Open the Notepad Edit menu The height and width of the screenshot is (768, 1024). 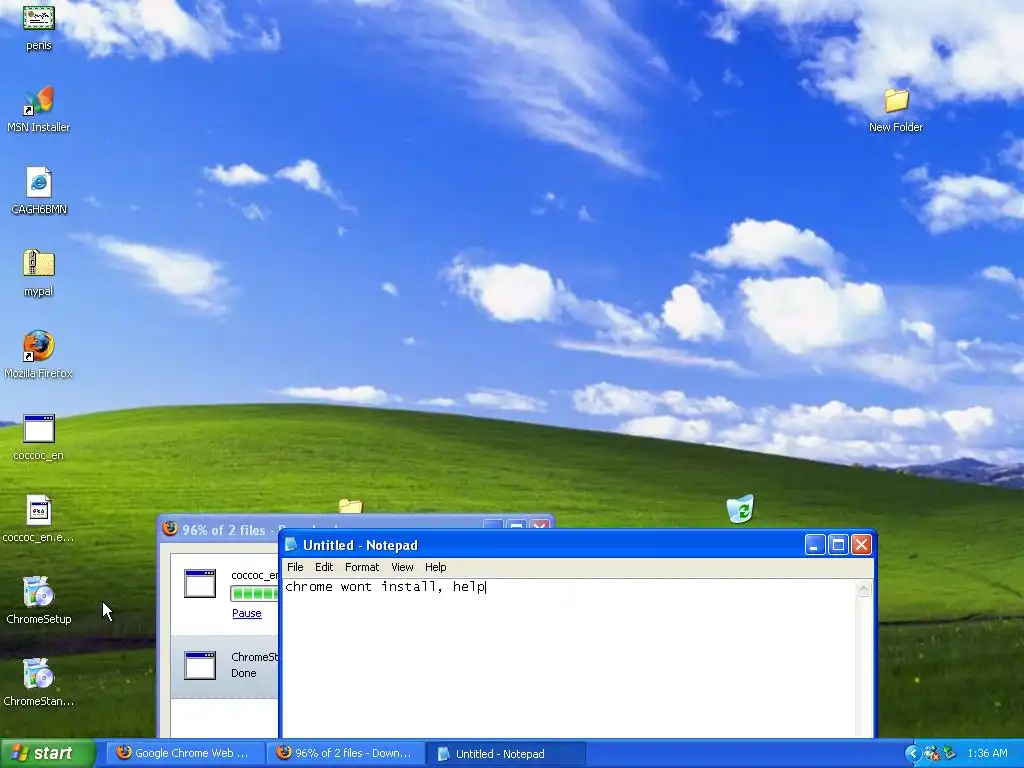pyautogui.click(x=324, y=567)
